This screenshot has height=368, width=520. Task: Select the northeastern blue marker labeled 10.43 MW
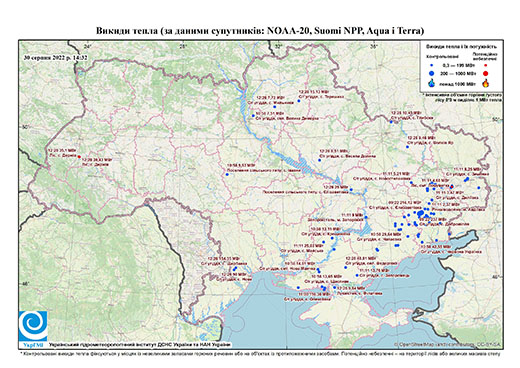[x=391, y=122]
